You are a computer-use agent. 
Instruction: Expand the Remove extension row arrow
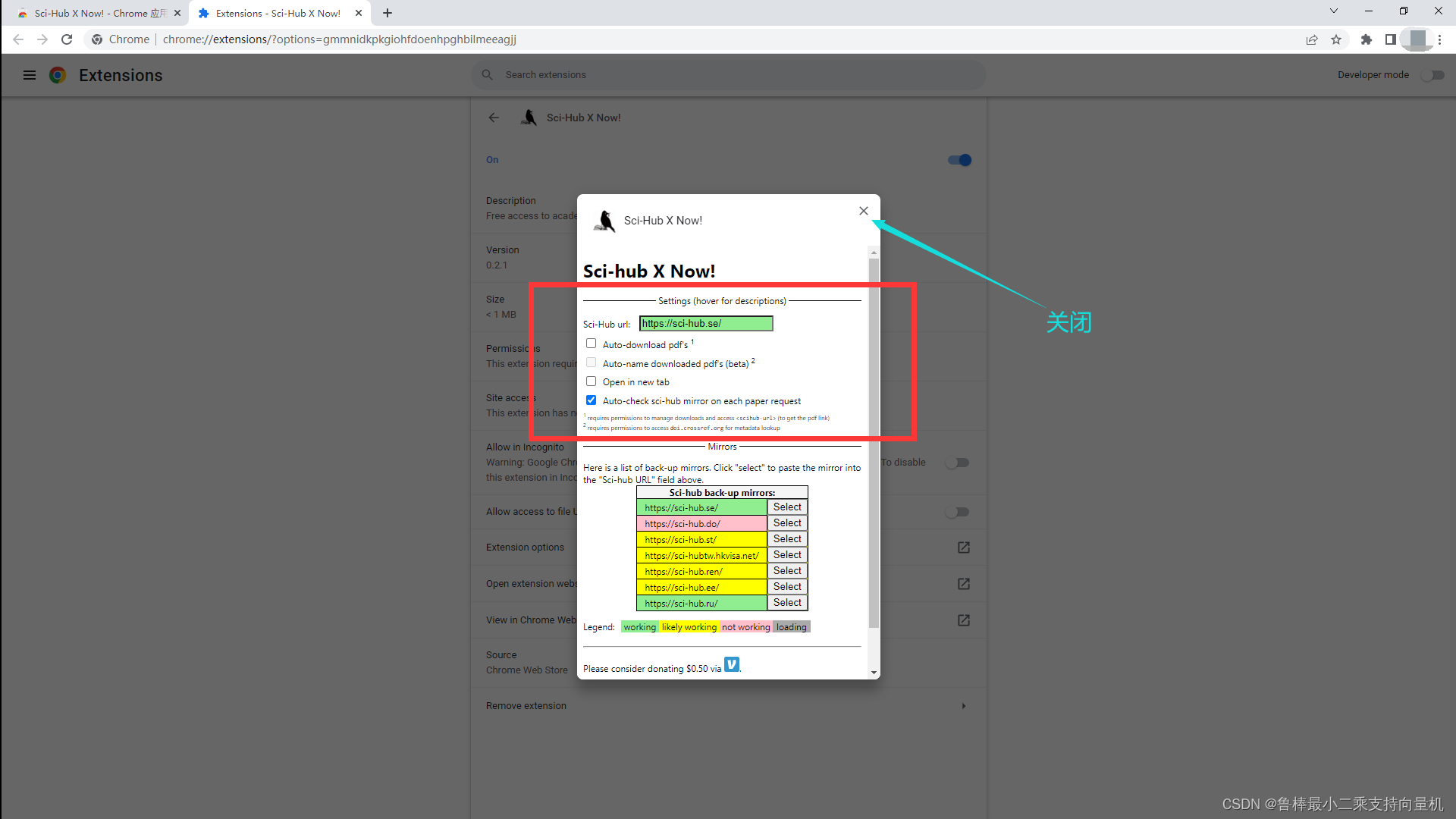[x=964, y=706]
